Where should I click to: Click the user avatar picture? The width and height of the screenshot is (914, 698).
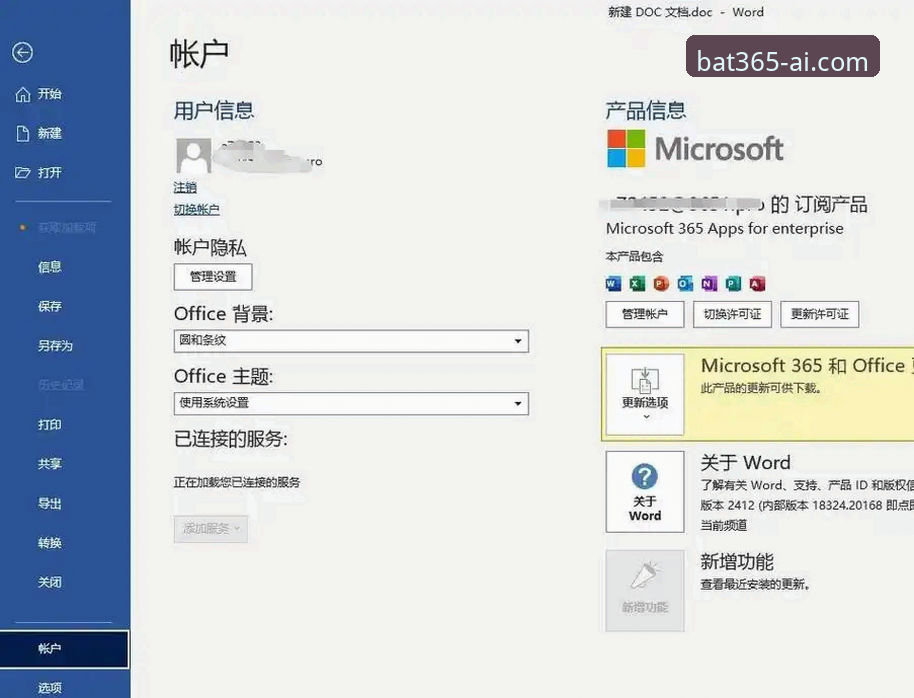194,155
